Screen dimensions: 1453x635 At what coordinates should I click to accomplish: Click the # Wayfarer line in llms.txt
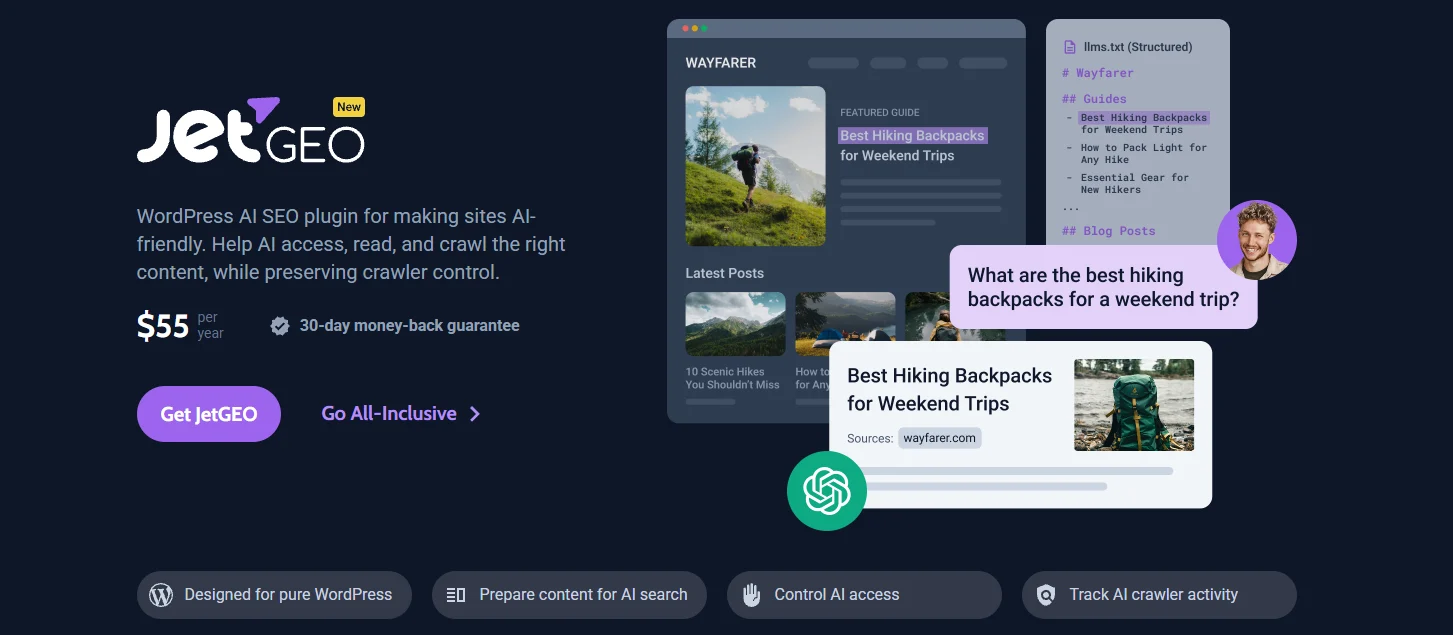(1098, 73)
